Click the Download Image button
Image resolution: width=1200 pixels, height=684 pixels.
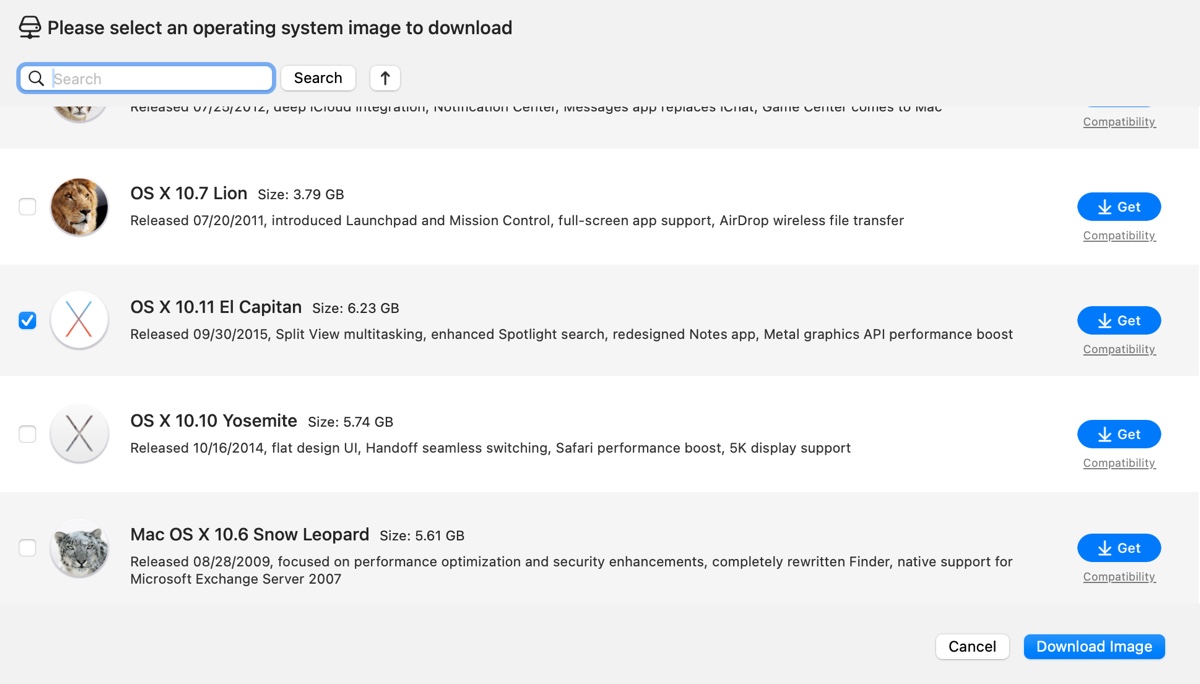(1094, 647)
